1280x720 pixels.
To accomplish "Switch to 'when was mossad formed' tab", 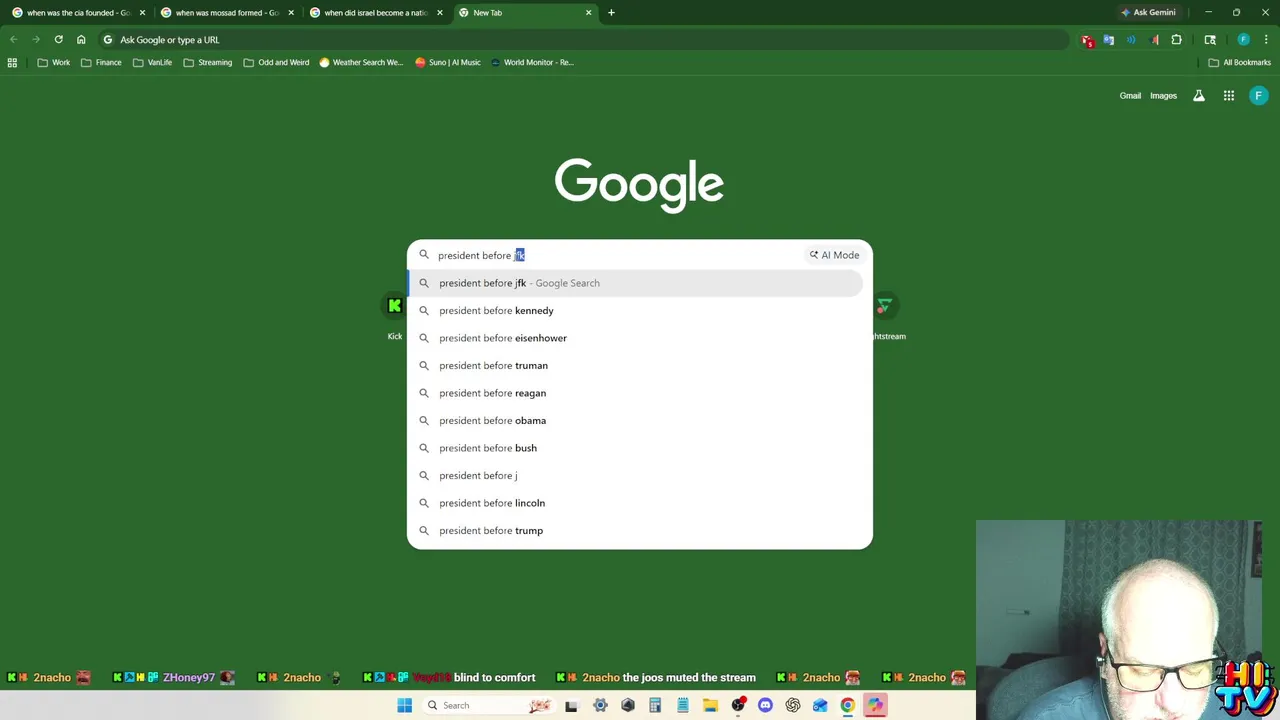I will tap(227, 13).
